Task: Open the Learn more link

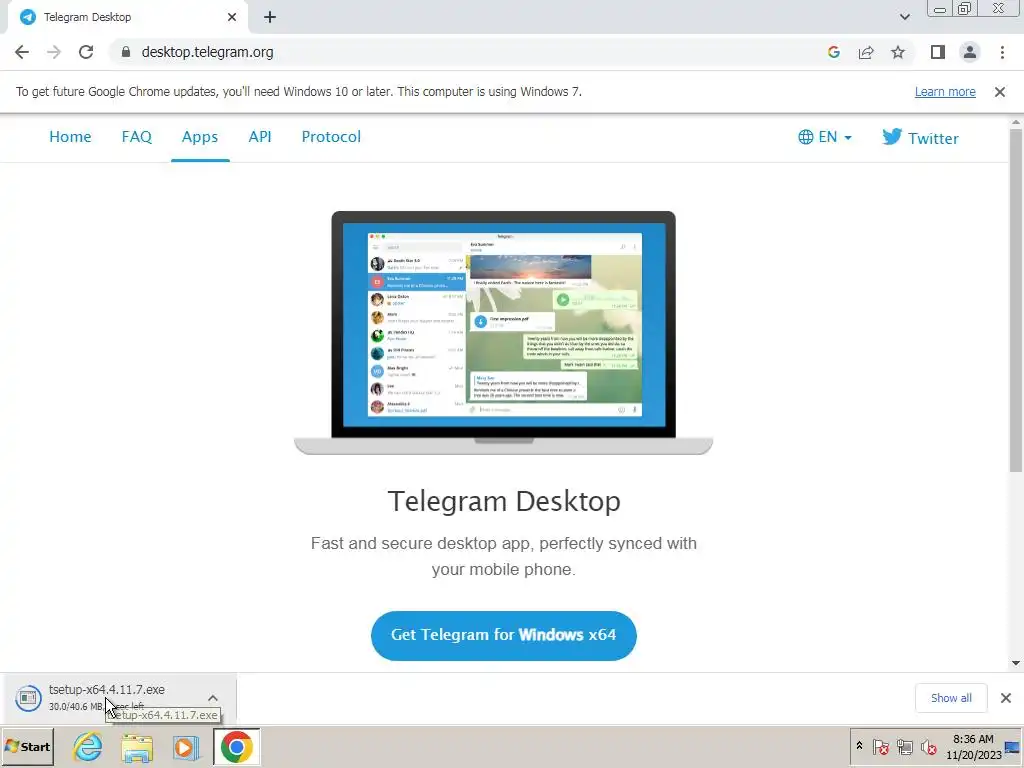Action: pos(945,91)
